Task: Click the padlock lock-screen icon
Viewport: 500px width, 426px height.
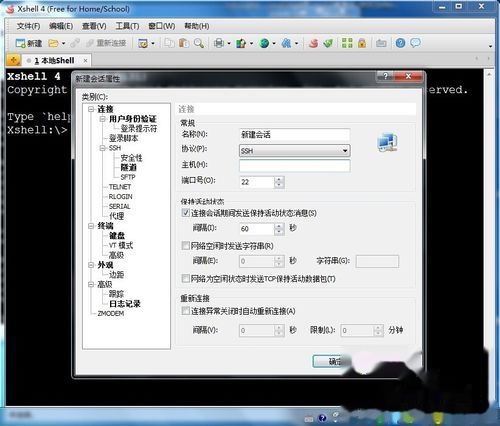Action: tap(362, 43)
